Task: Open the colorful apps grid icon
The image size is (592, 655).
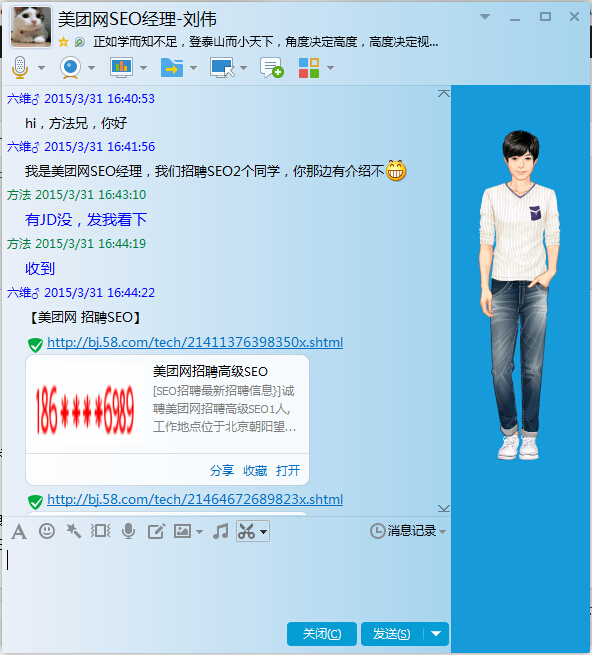Action: pyautogui.click(x=309, y=68)
